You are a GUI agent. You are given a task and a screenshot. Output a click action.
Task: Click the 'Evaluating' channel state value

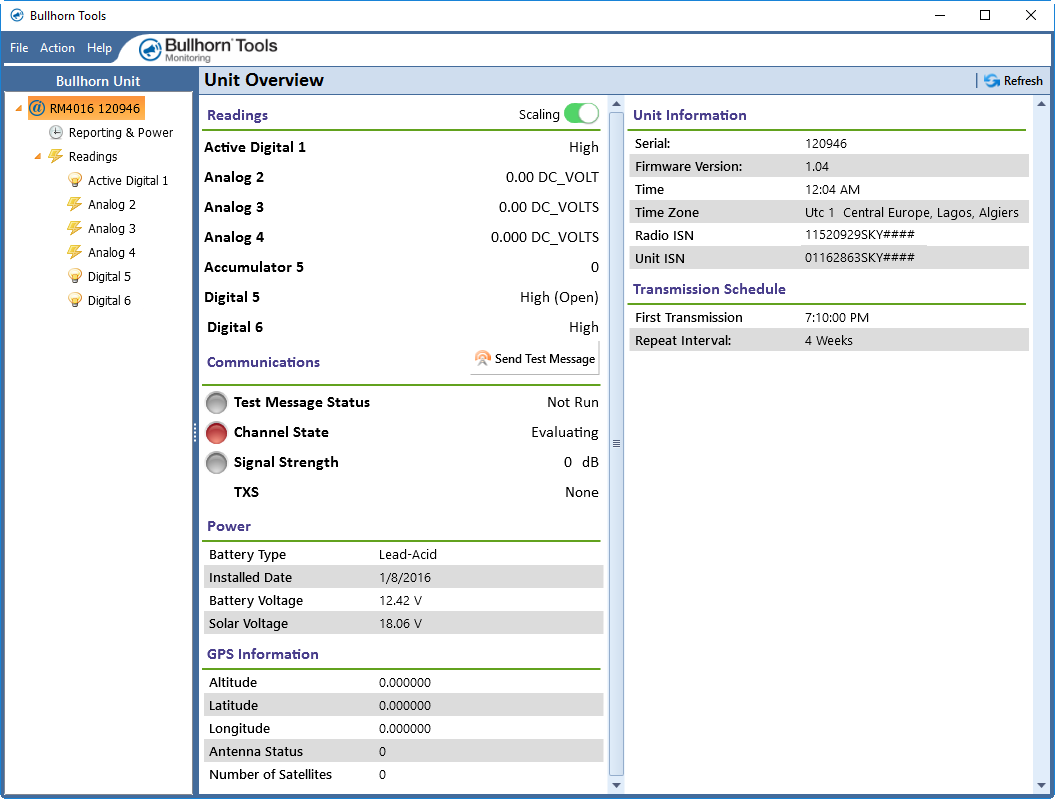coord(565,432)
